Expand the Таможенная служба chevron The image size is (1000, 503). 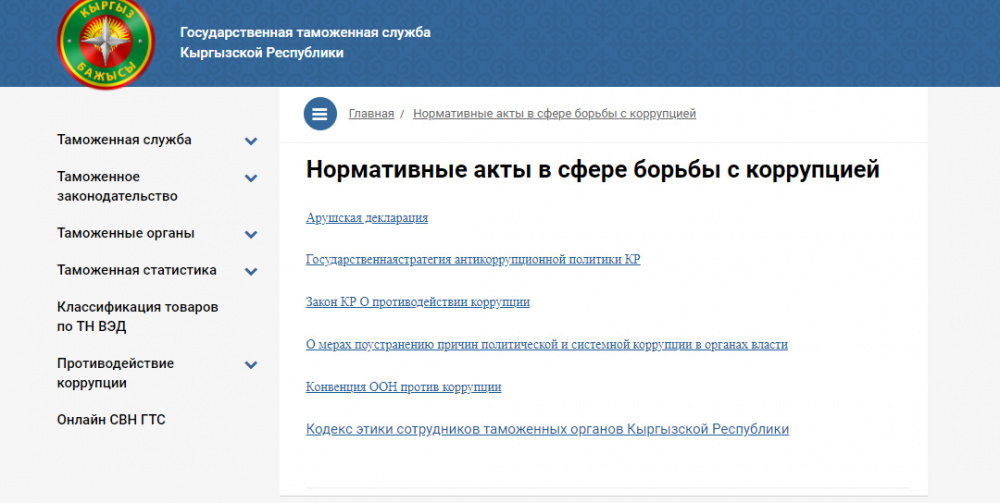[251, 141]
